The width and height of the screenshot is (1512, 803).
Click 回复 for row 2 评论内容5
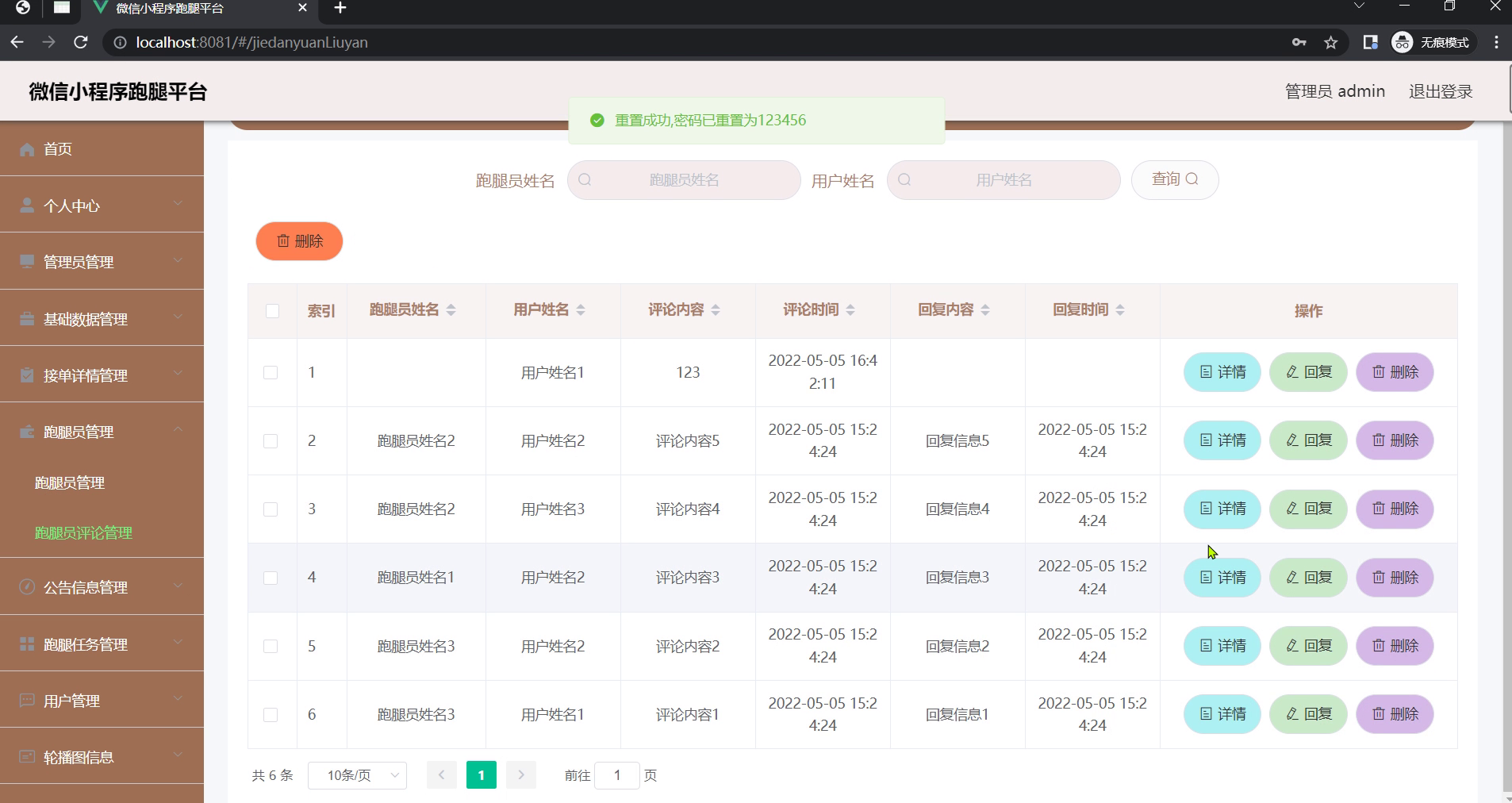(1308, 440)
